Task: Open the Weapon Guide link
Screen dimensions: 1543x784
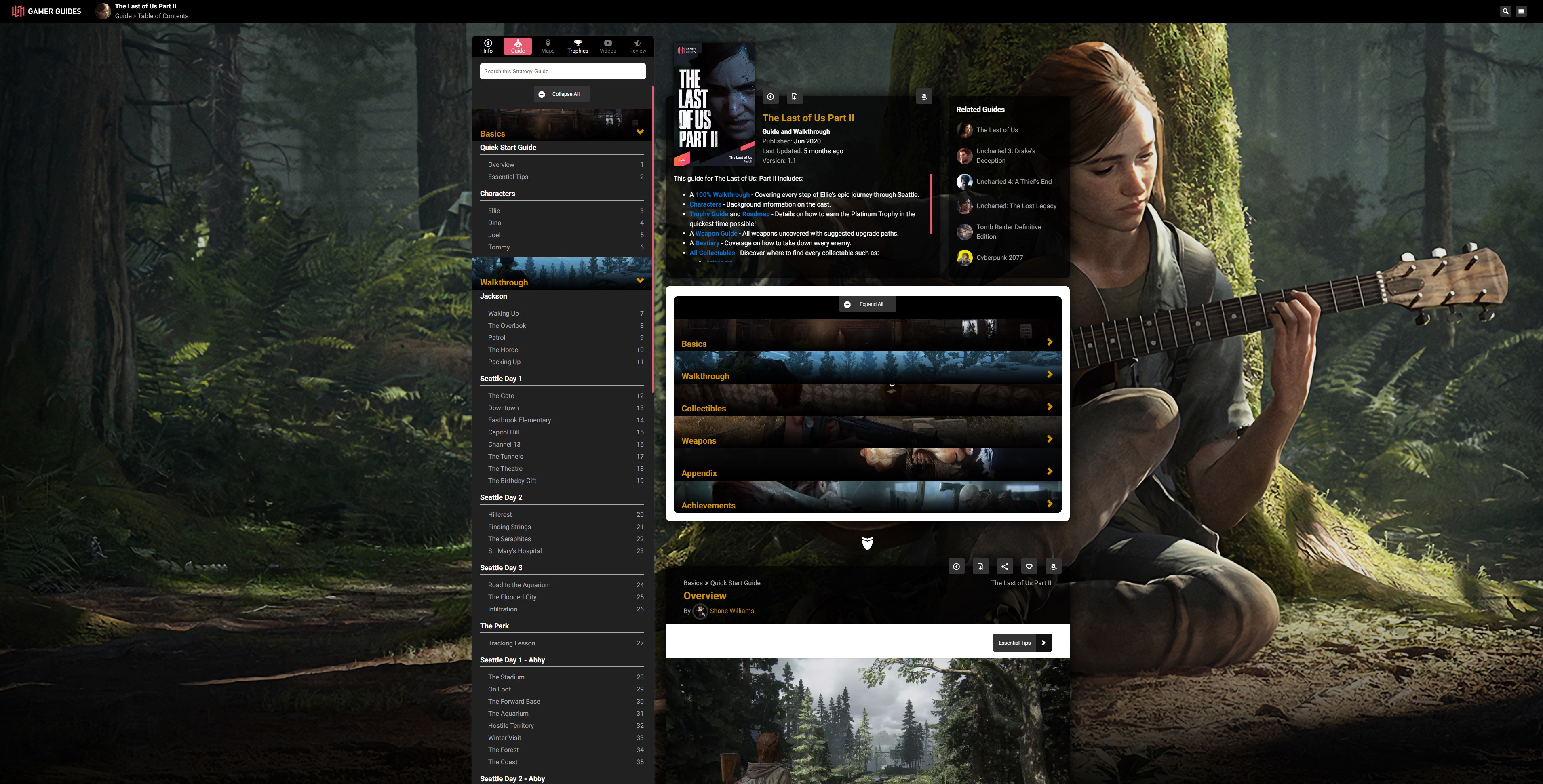Action: (x=717, y=234)
